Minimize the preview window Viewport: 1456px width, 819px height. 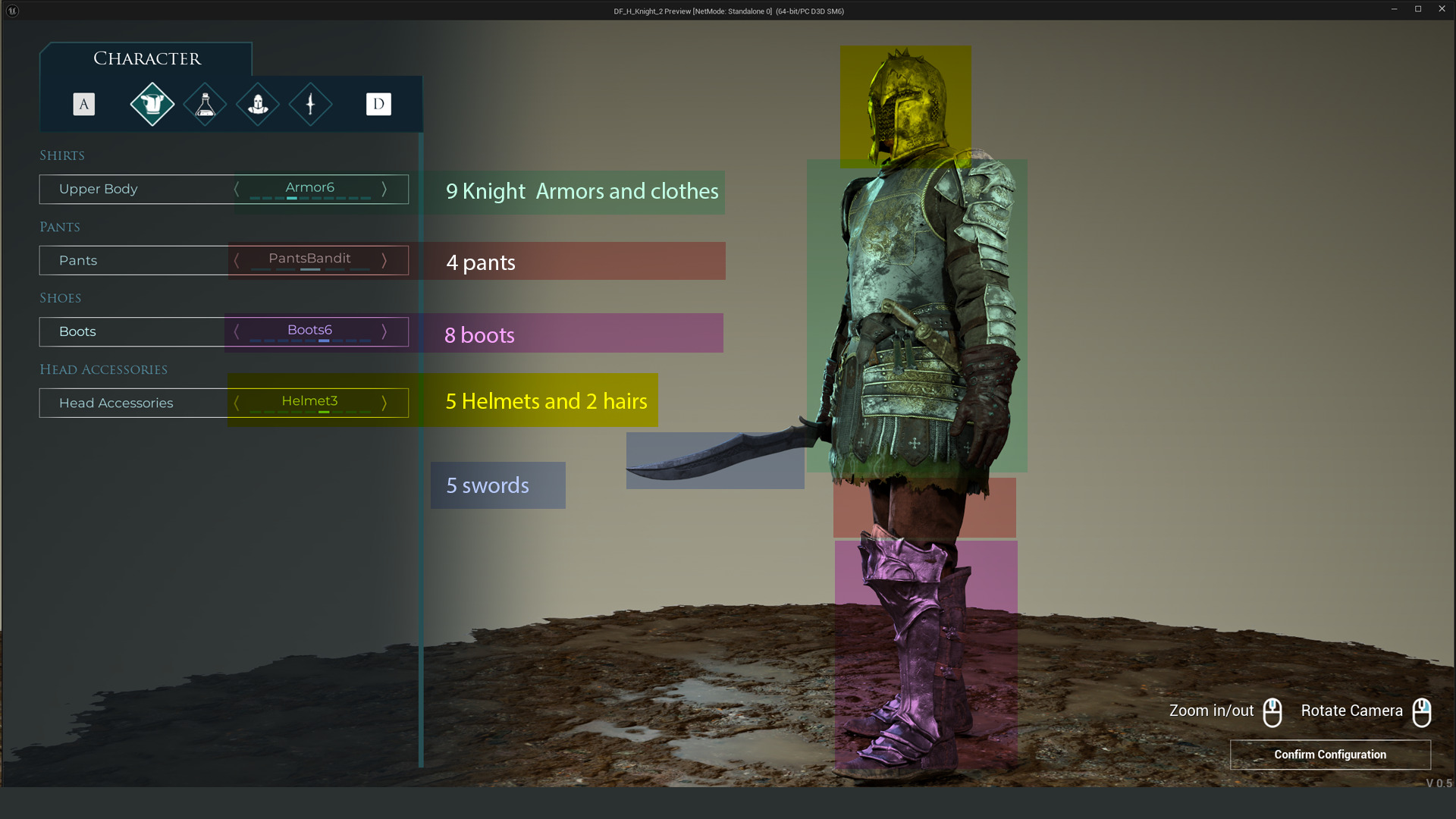[x=1394, y=9]
